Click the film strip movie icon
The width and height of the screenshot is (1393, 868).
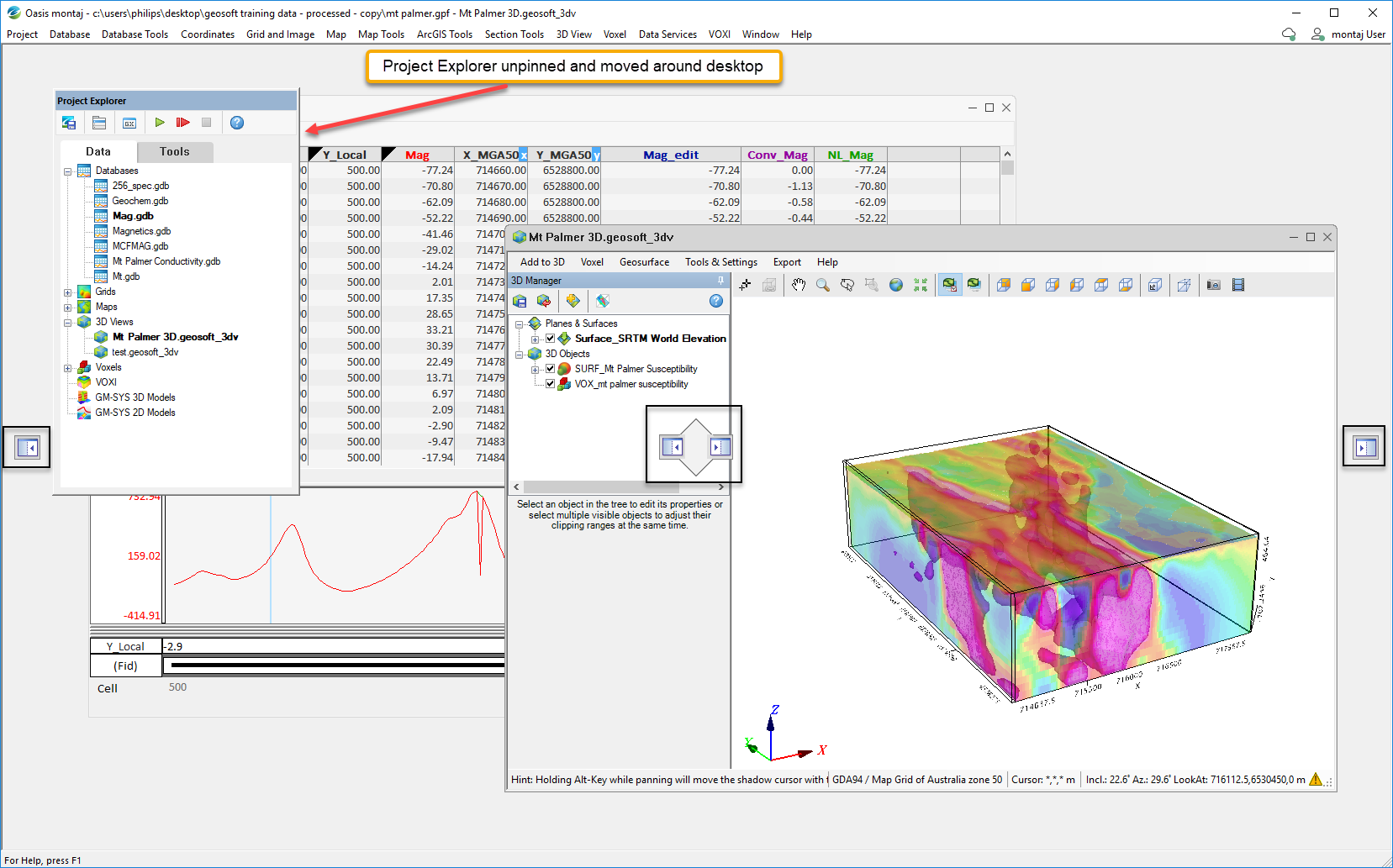coord(1238,285)
